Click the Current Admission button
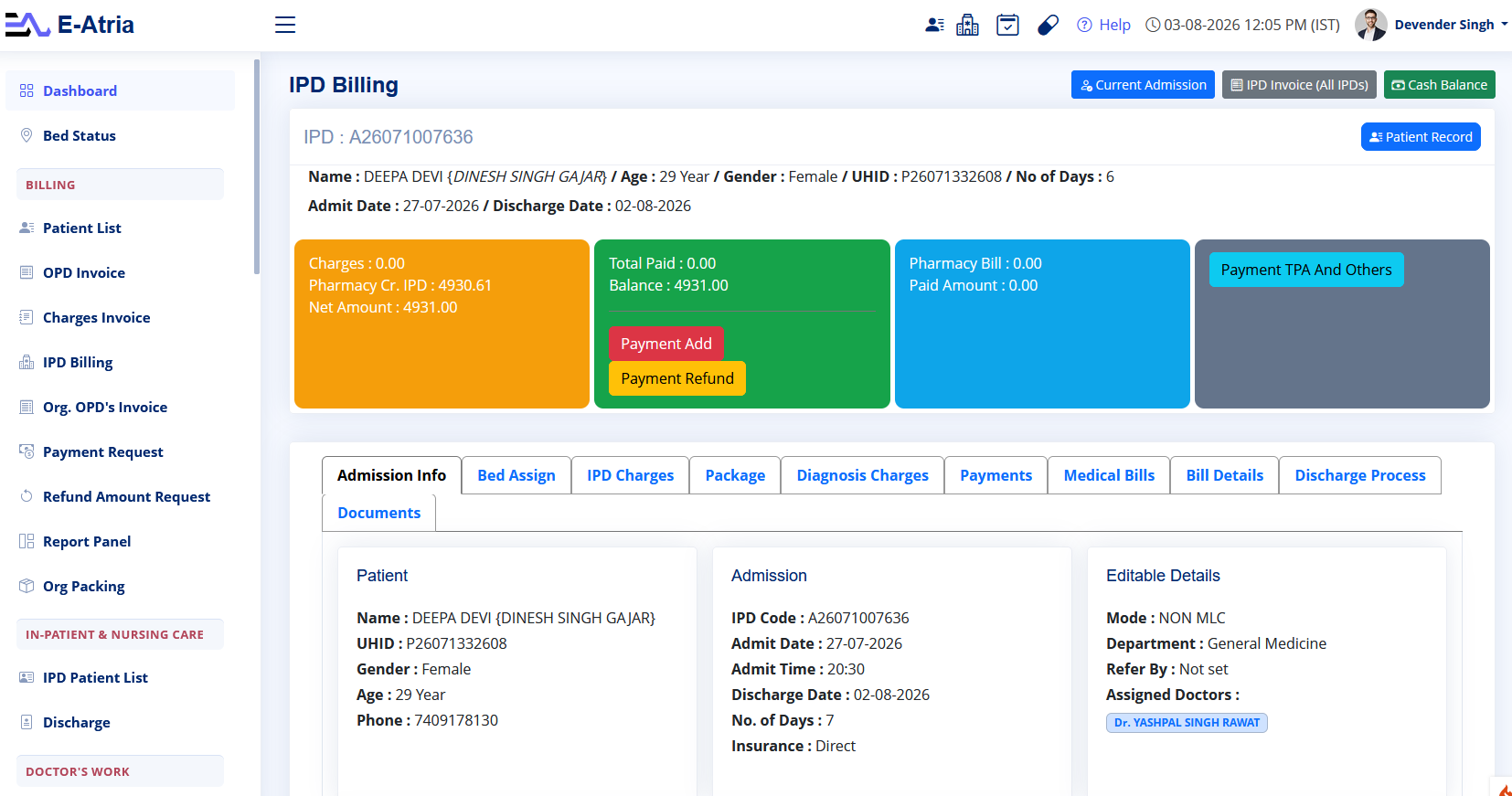The width and height of the screenshot is (1512, 796). click(x=1143, y=85)
